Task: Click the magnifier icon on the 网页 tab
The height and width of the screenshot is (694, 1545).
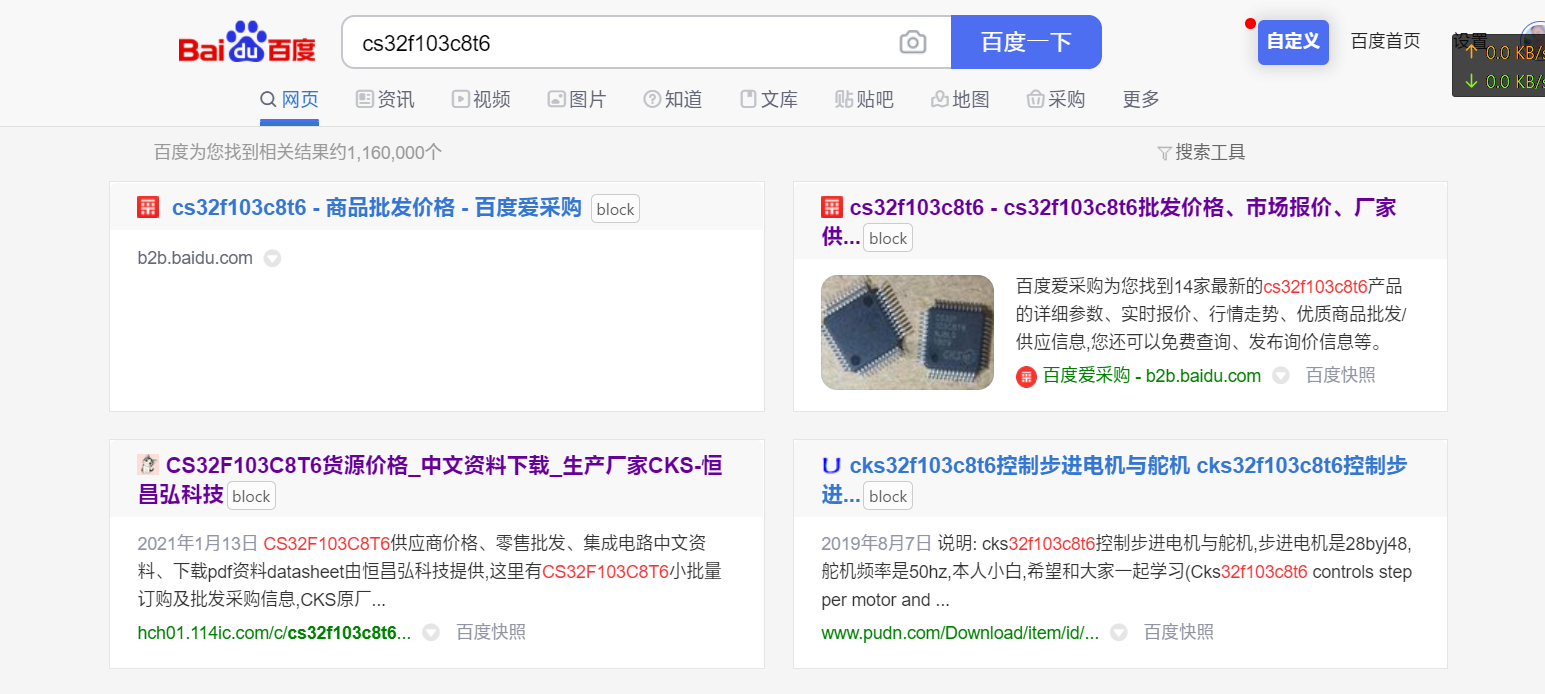Action: pyautogui.click(x=266, y=99)
